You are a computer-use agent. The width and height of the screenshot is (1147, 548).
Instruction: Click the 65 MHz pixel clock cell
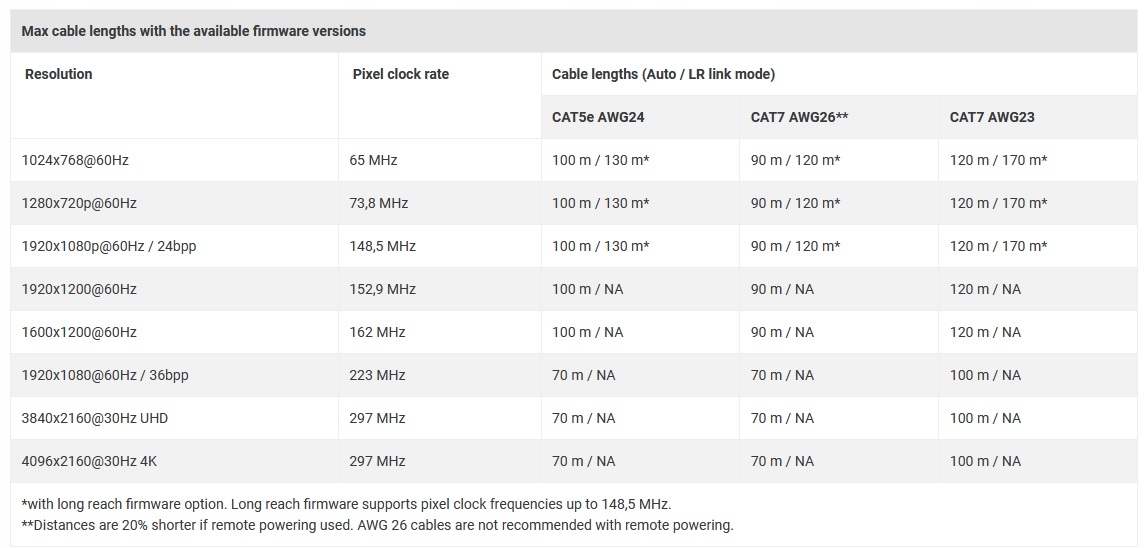click(375, 160)
